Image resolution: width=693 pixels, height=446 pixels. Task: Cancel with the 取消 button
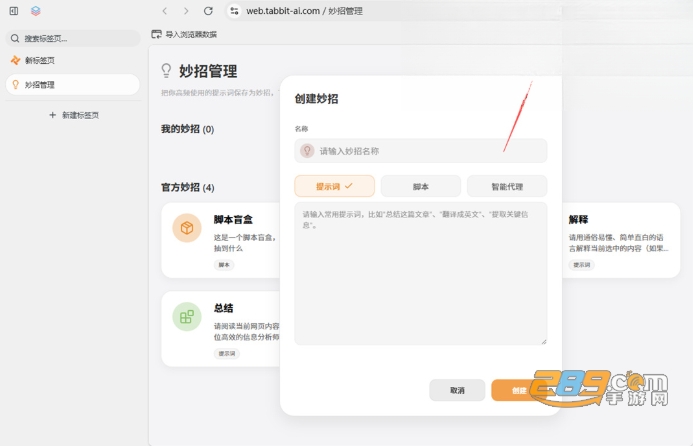point(457,390)
